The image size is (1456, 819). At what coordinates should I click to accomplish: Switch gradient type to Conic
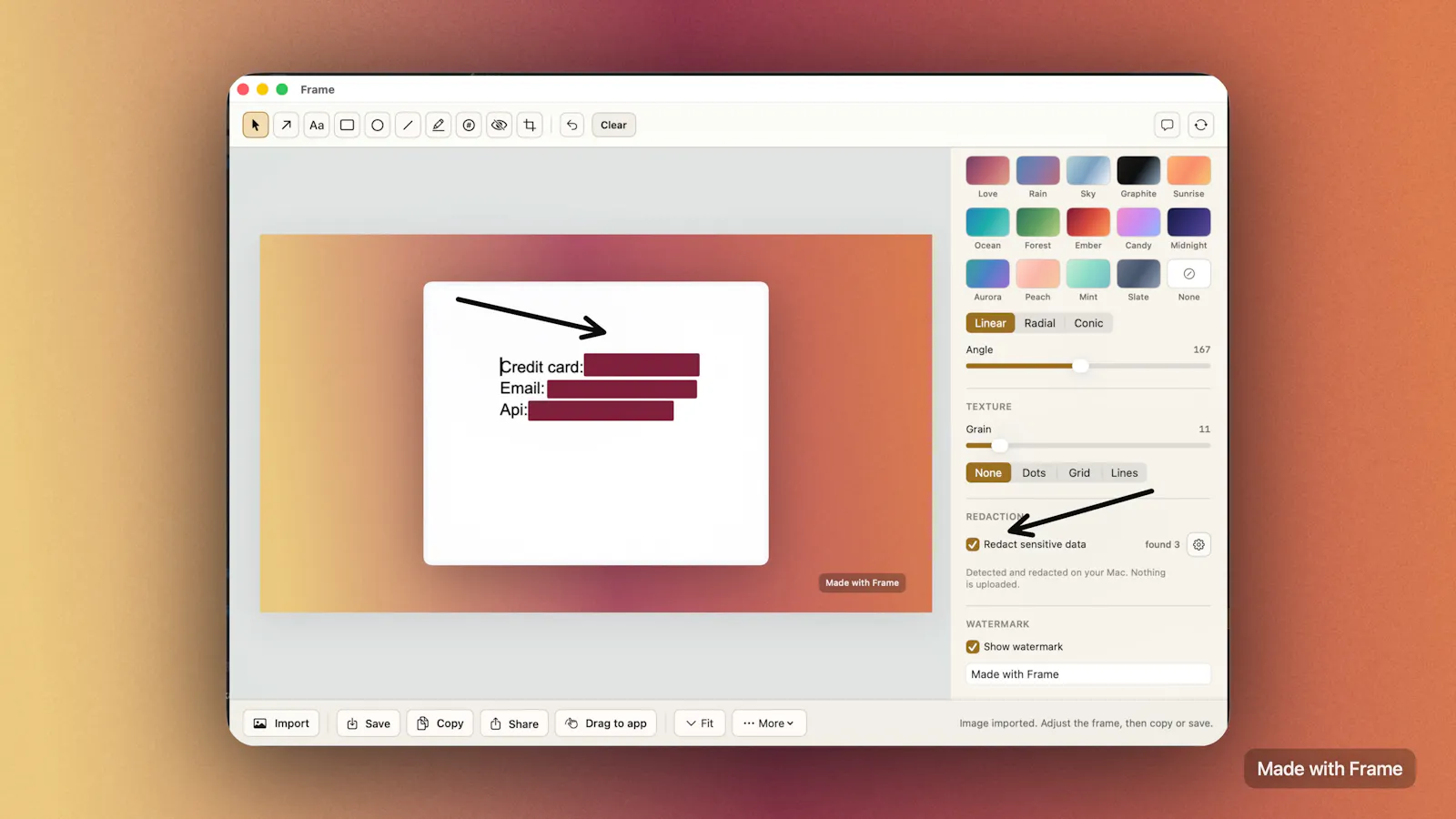coord(1088,323)
